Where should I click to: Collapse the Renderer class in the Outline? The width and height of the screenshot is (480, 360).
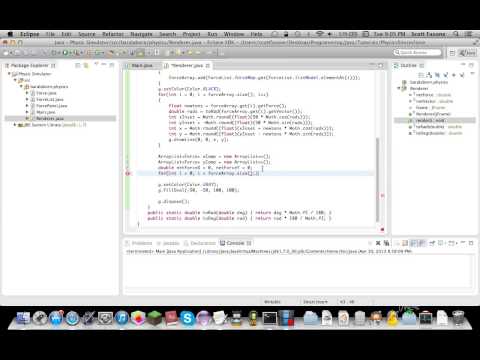point(399,88)
